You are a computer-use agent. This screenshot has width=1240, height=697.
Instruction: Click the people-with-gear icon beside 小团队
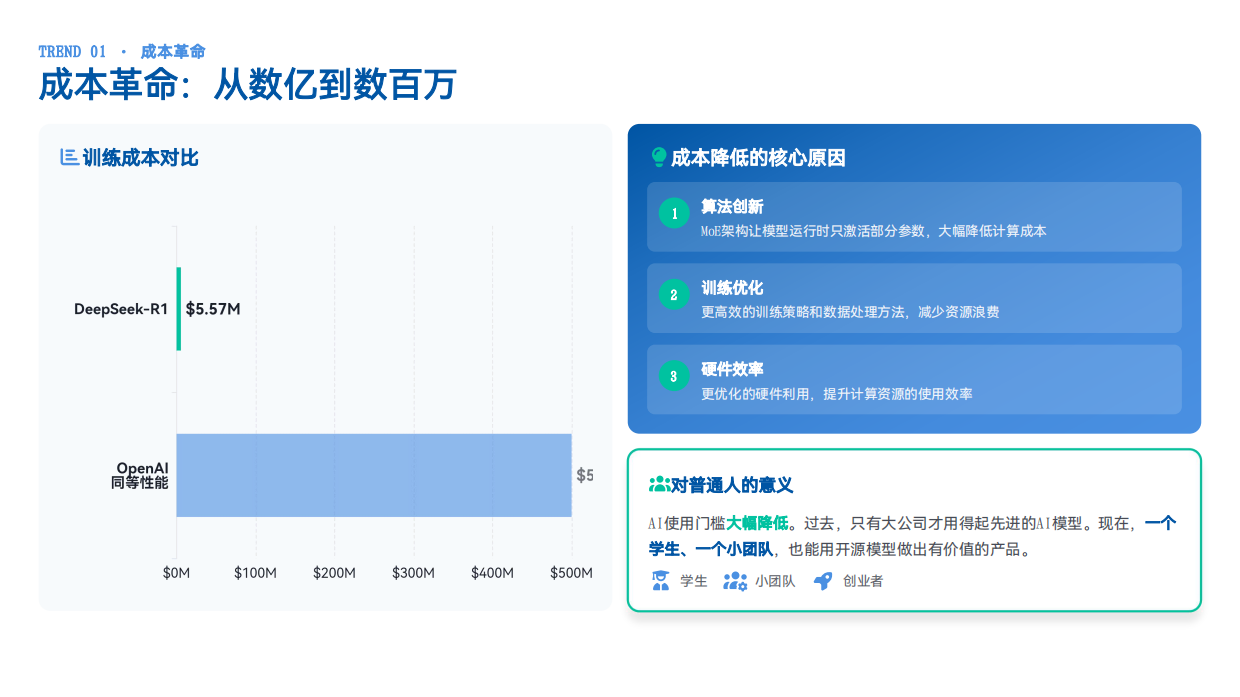[733, 581]
